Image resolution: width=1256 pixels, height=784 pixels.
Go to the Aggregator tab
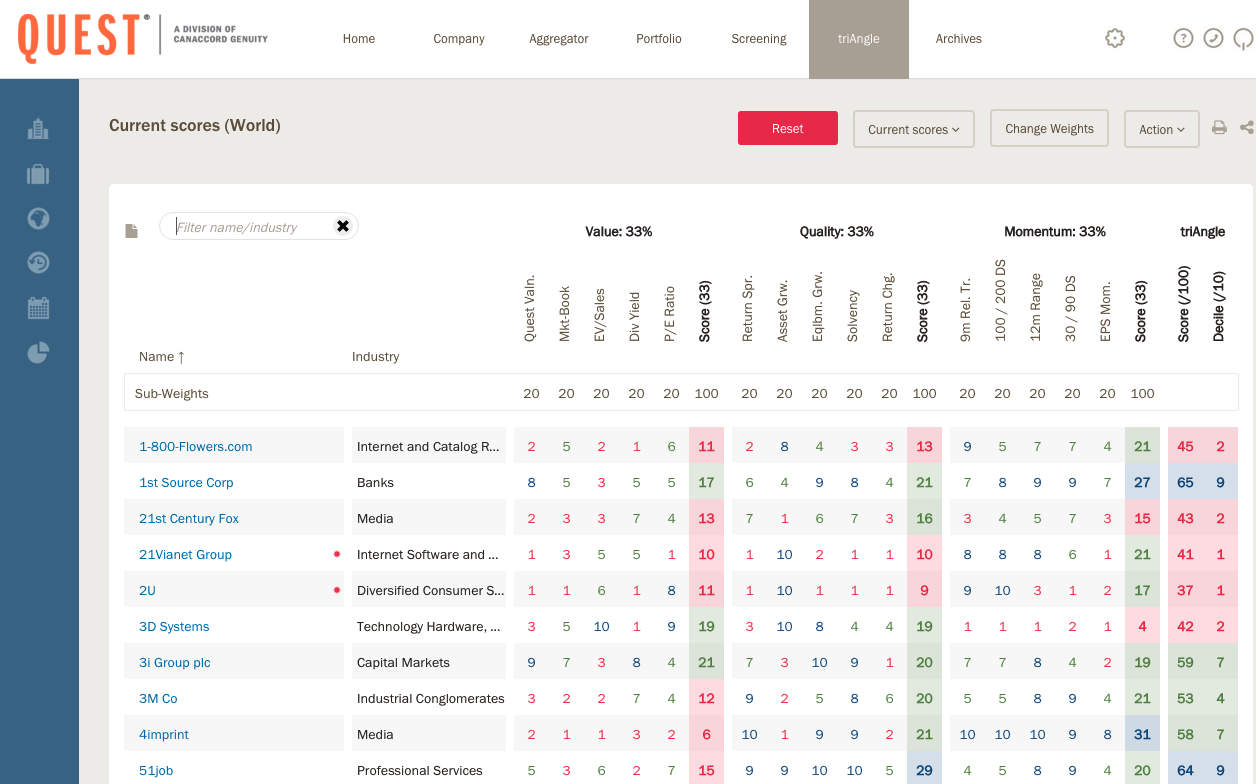[x=559, y=39]
